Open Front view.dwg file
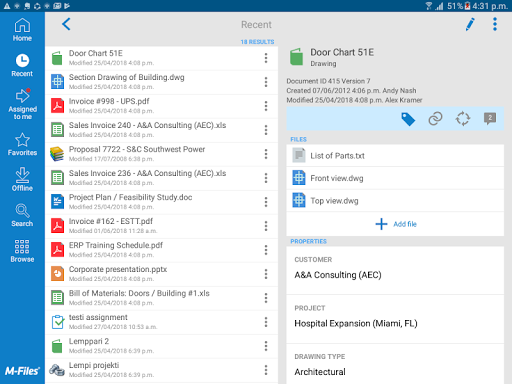Image resolution: width=512 pixels, height=384 pixels. (x=395, y=178)
